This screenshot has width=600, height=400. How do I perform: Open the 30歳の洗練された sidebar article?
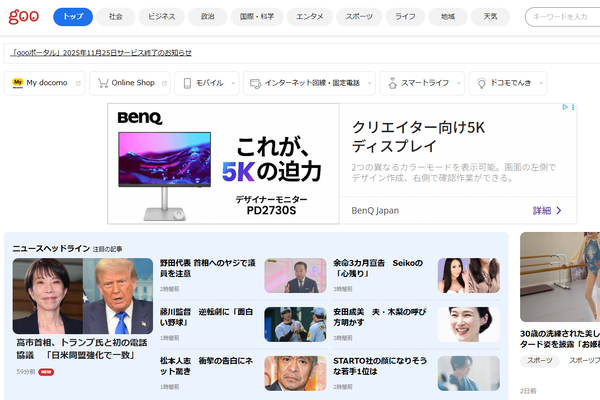[560, 339]
